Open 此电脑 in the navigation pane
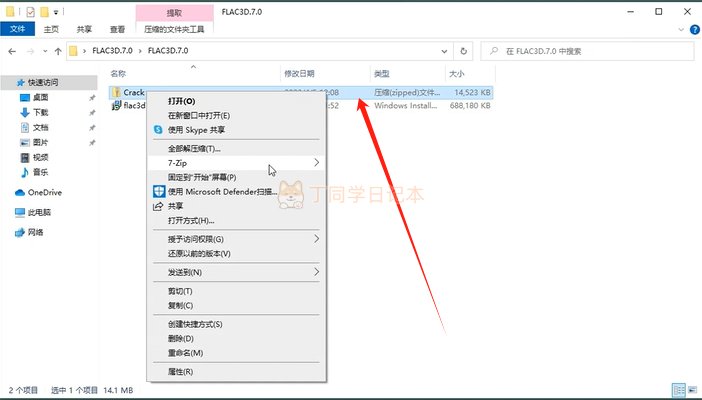The height and width of the screenshot is (400, 702). point(39,212)
